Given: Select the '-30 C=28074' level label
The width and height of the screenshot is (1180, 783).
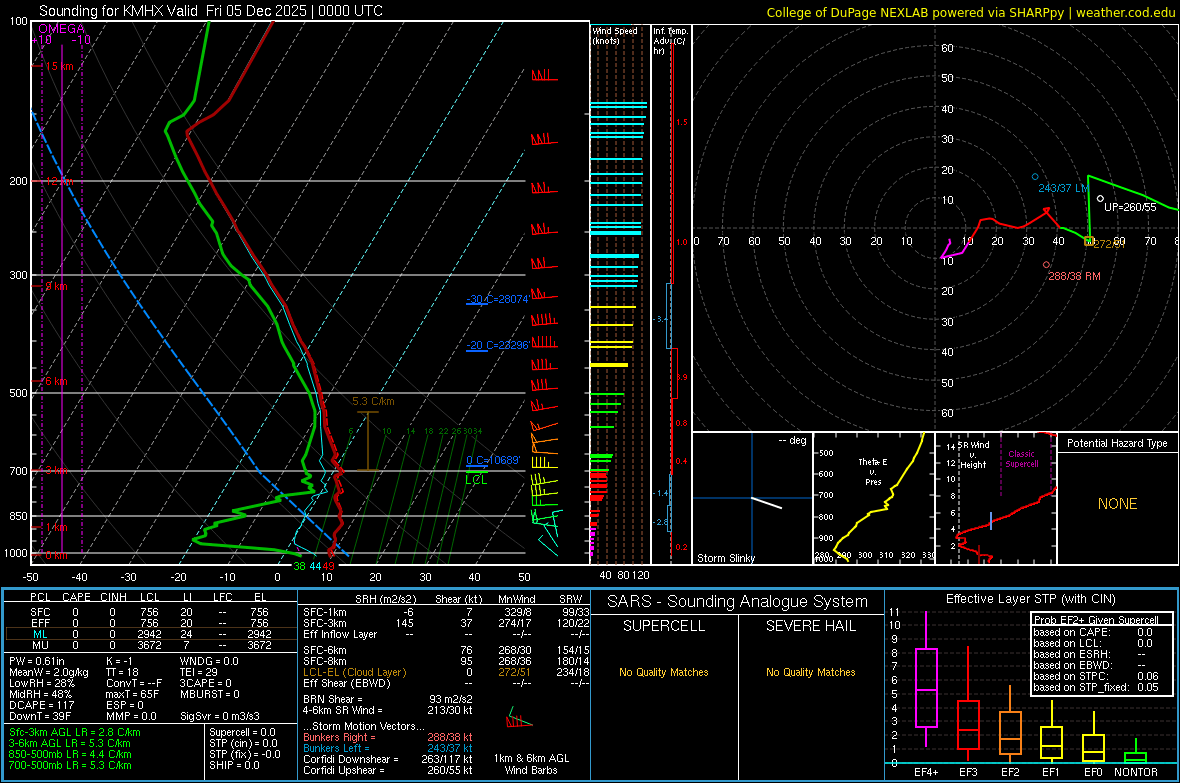Looking at the screenshot, I should point(497,299).
